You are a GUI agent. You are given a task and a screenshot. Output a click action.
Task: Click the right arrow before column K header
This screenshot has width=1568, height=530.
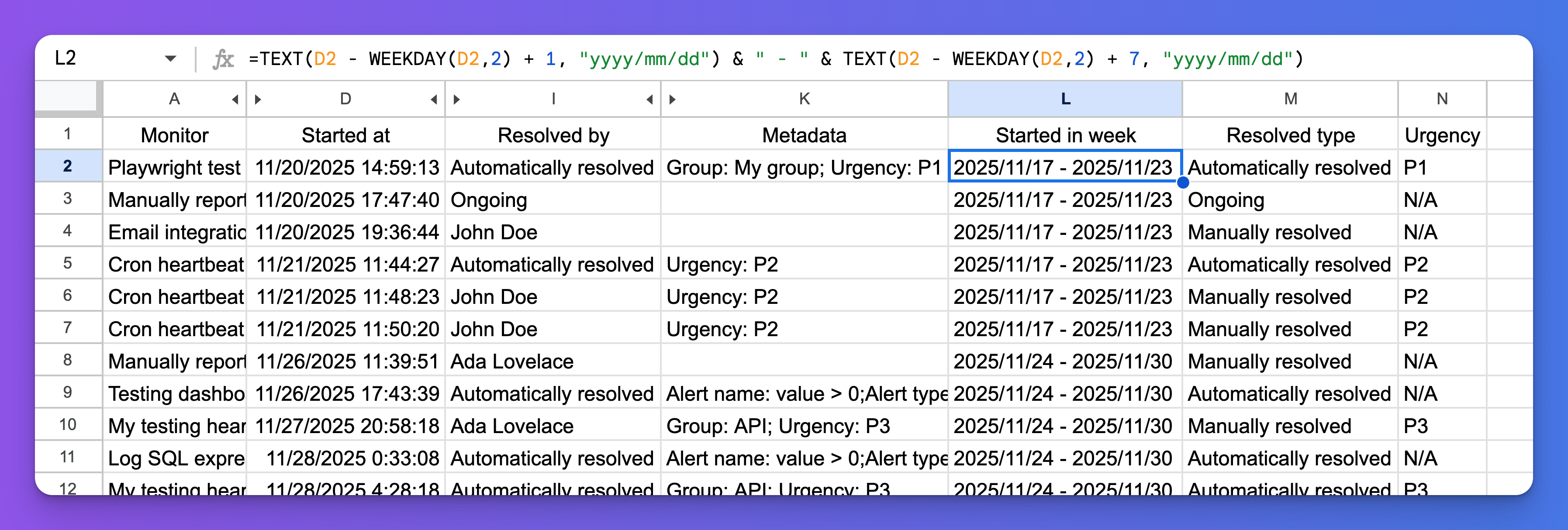[x=672, y=99]
